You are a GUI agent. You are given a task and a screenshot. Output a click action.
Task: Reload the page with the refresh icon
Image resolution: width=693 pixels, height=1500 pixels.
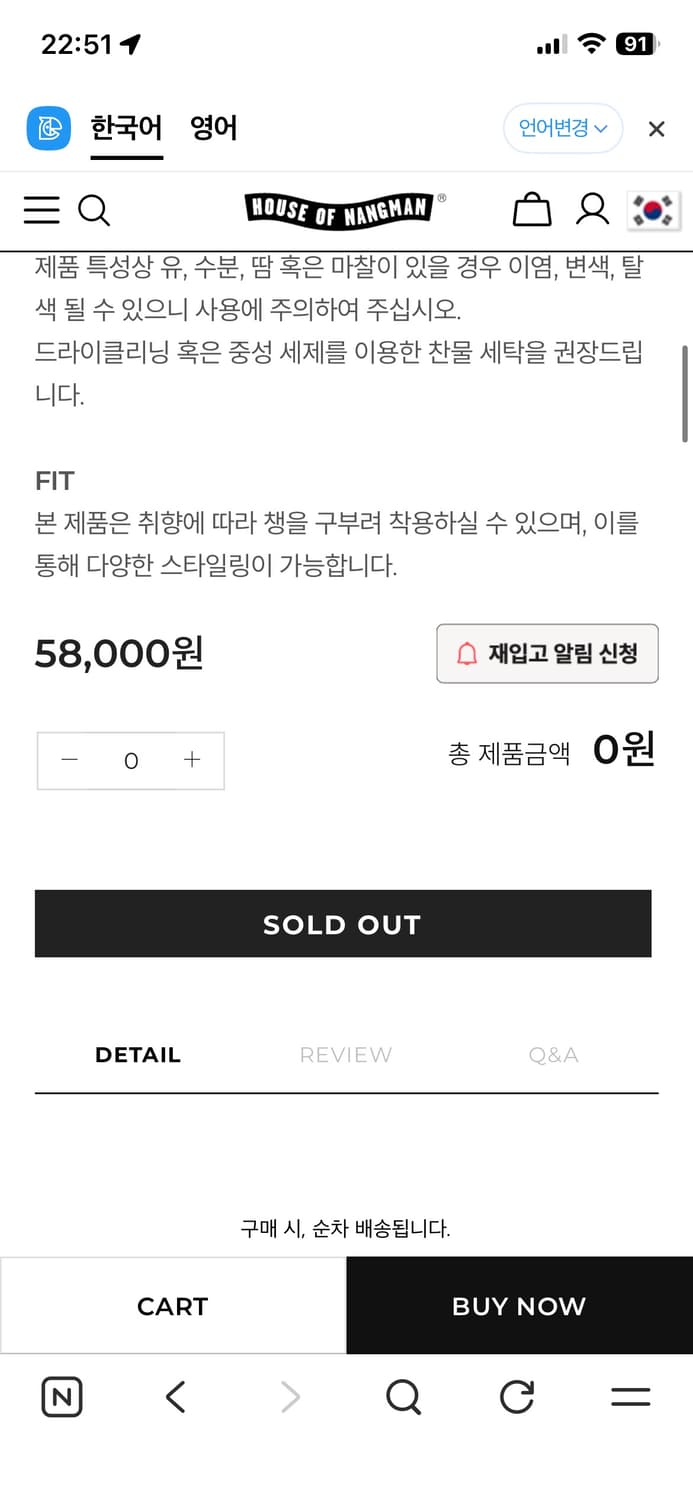[x=516, y=1397]
